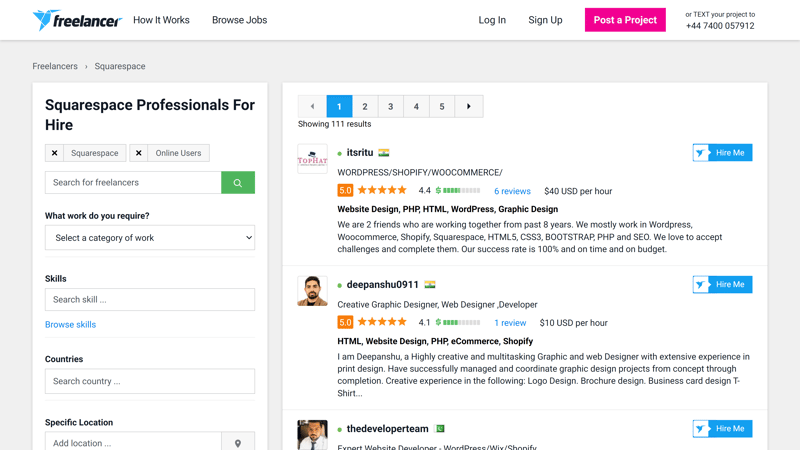Click Sign Up

pyautogui.click(x=545, y=20)
